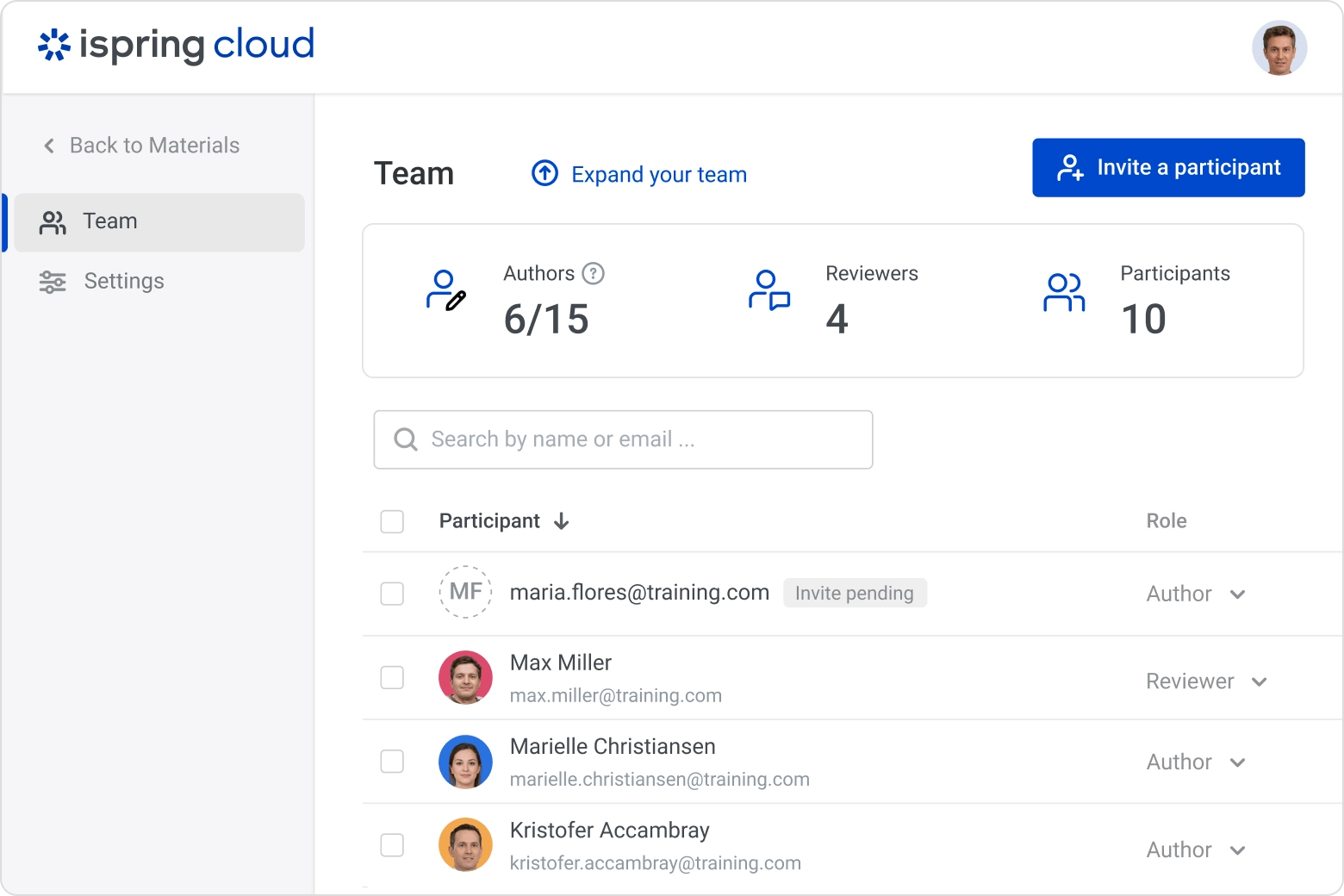Open Settings in the sidebar

click(123, 282)
